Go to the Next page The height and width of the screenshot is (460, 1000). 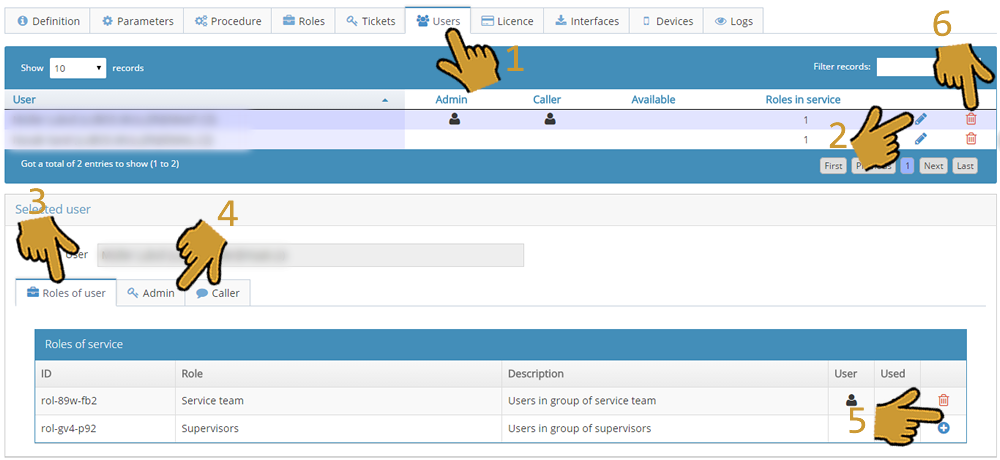[933, 166]
